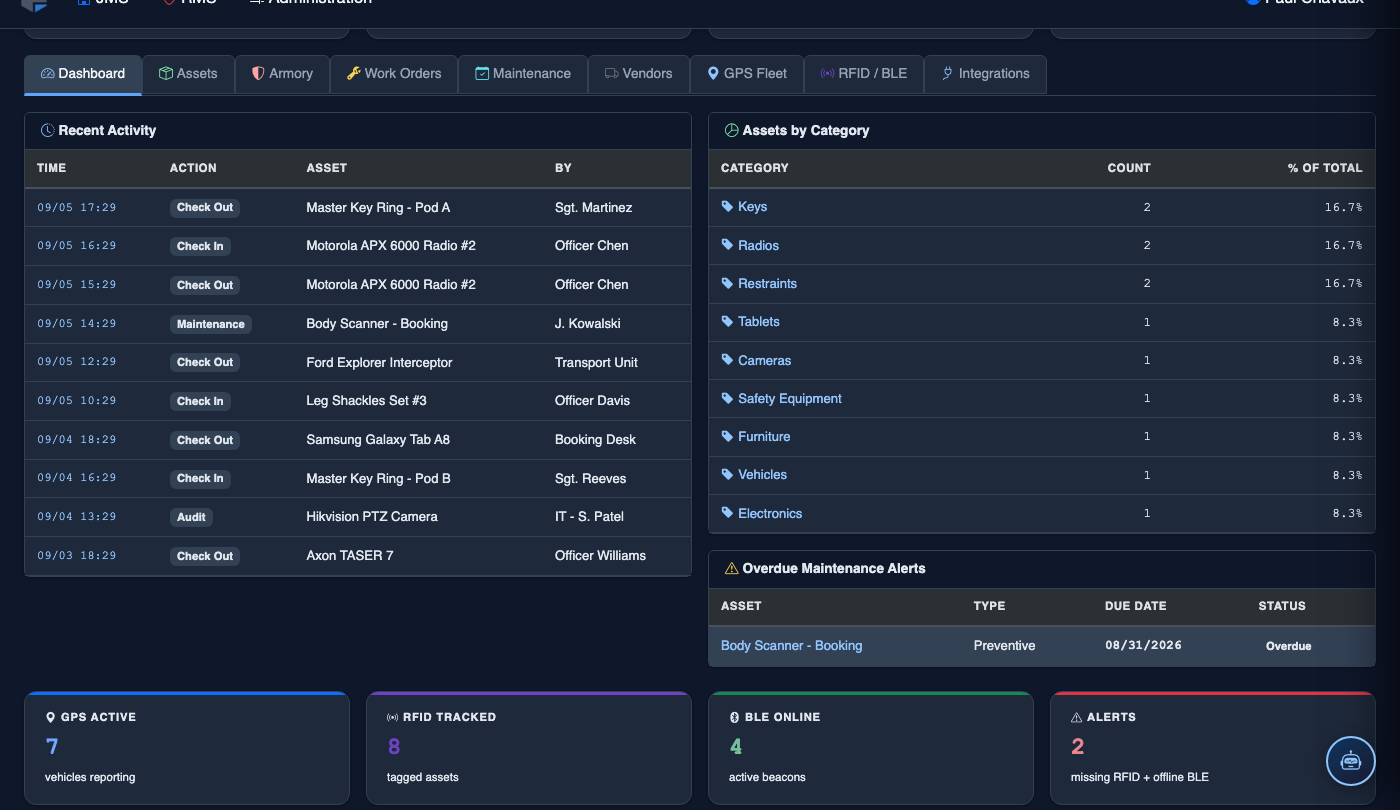The width and height of the screenshot is (1400, 810).
Task: Click the chatbot assistant robot icon
Action: (1351, 761)
